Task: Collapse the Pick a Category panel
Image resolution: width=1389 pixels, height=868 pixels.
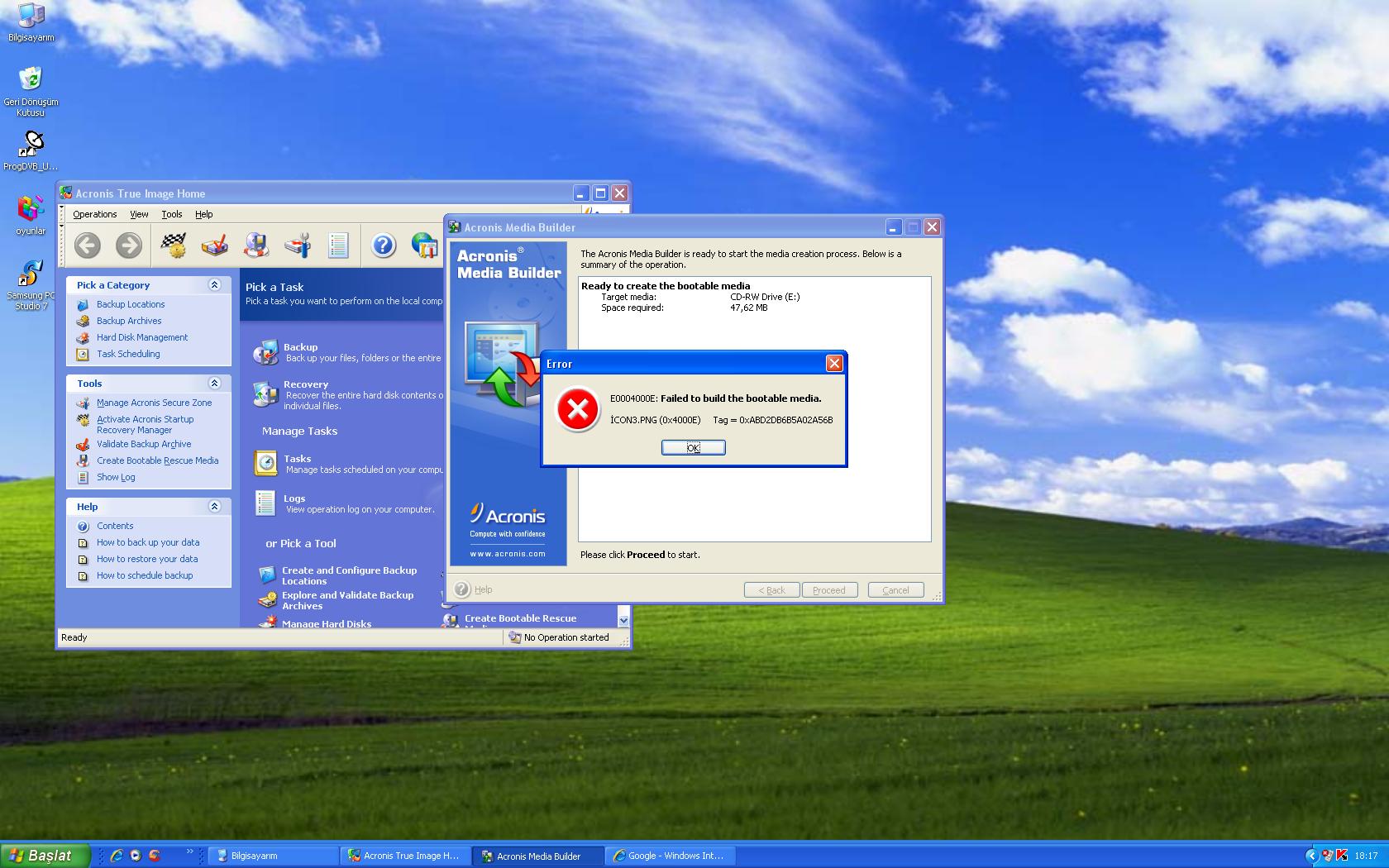Action: [x=214, y=284]
